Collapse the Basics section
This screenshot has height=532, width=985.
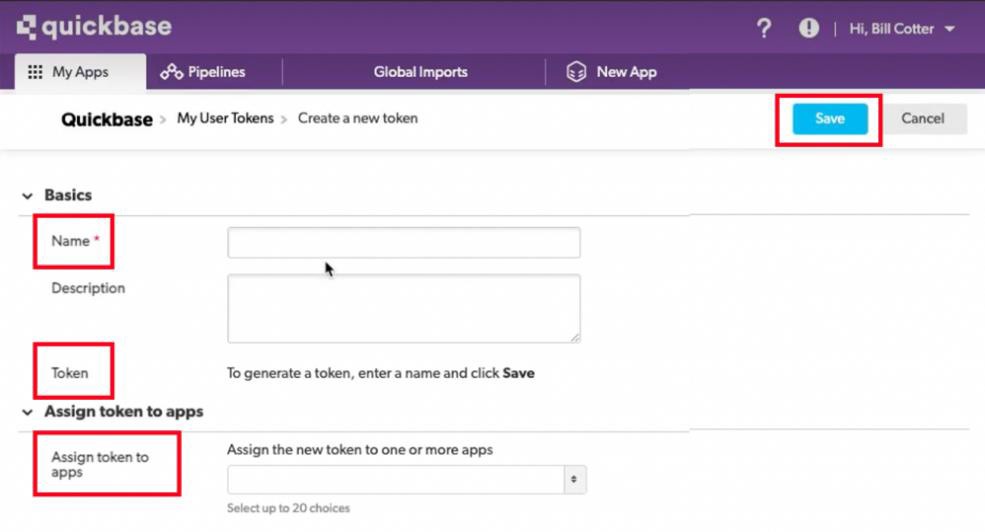(27, 196)
